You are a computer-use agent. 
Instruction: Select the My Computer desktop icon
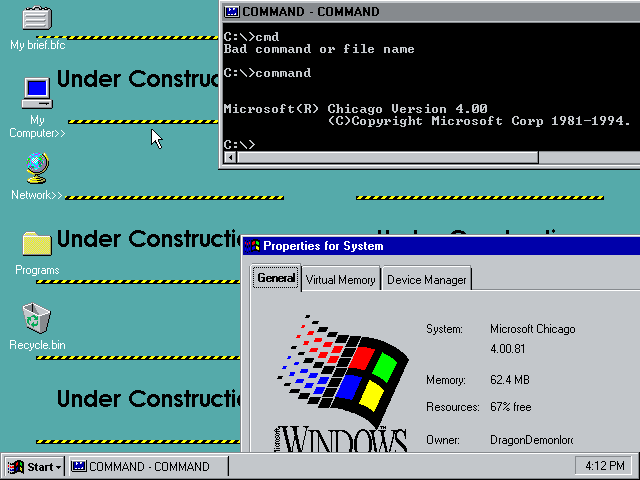(37, 93)
